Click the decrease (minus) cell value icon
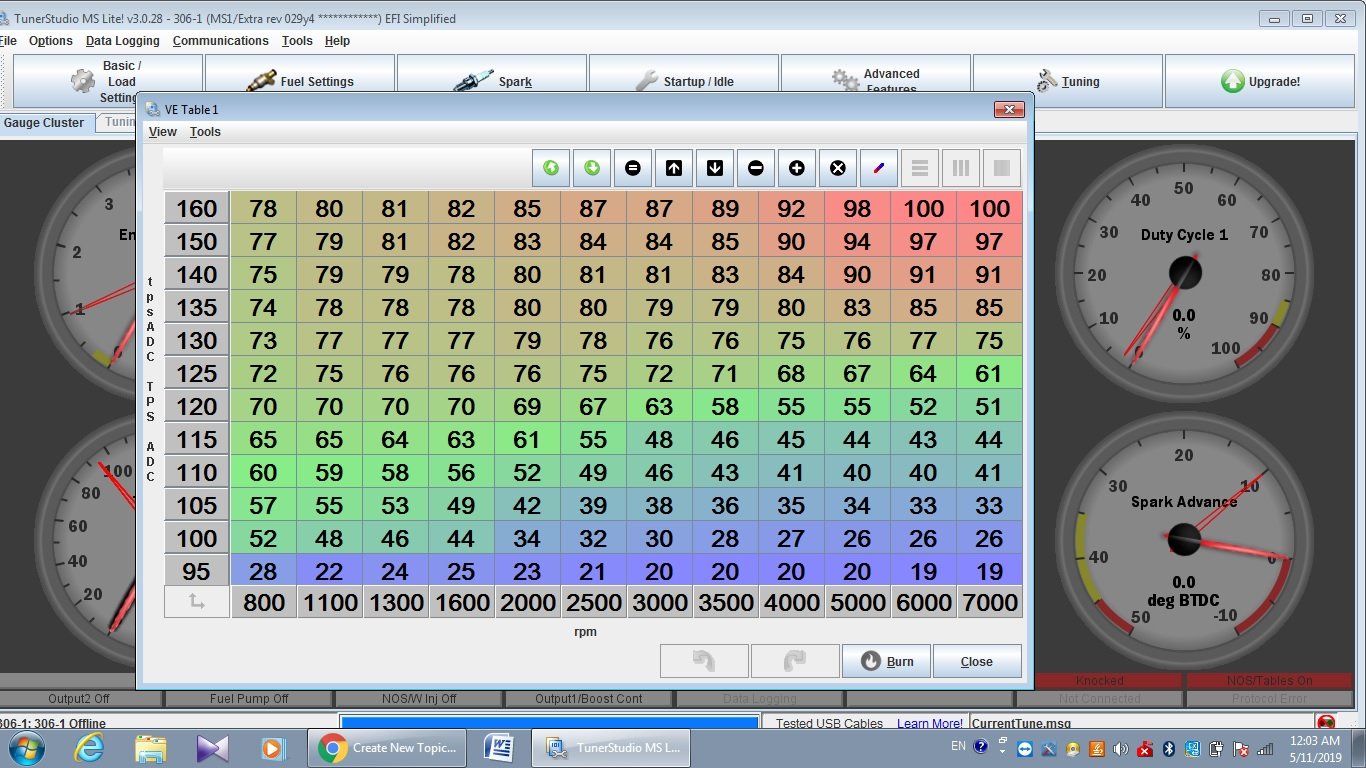The image size is (1366, 768). click(756, 168)
